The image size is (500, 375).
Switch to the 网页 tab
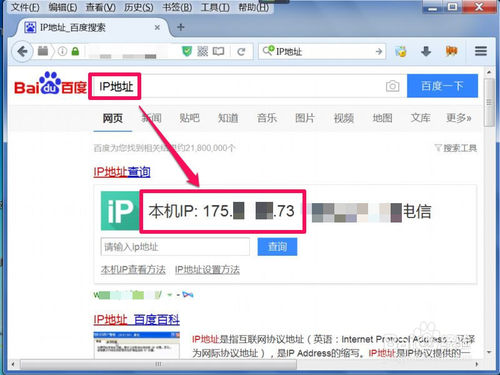click(x=113, y=118)
